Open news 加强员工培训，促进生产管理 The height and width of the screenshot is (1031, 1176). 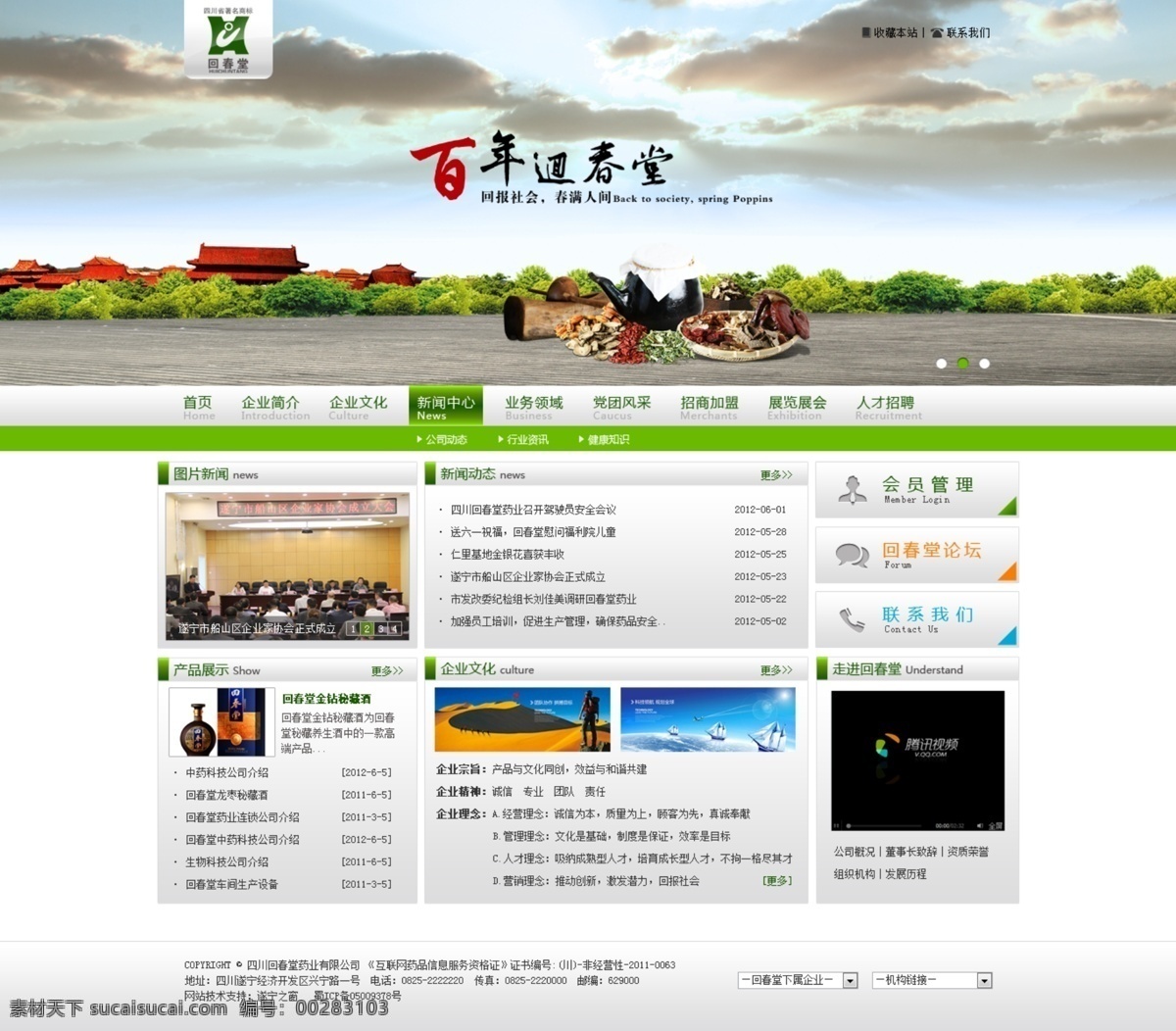[558, 621]
